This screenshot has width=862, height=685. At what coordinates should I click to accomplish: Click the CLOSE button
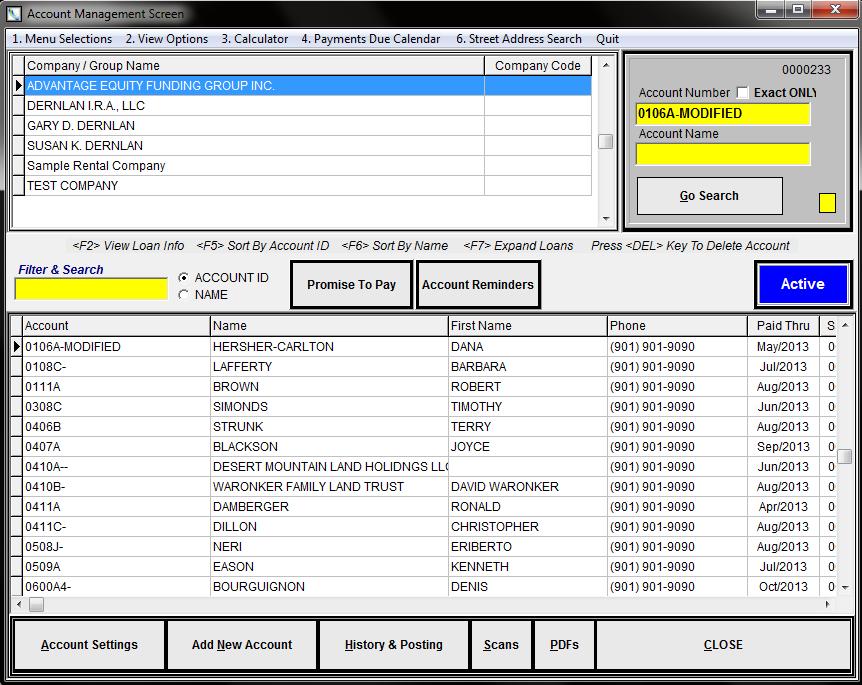pos(723,645)
